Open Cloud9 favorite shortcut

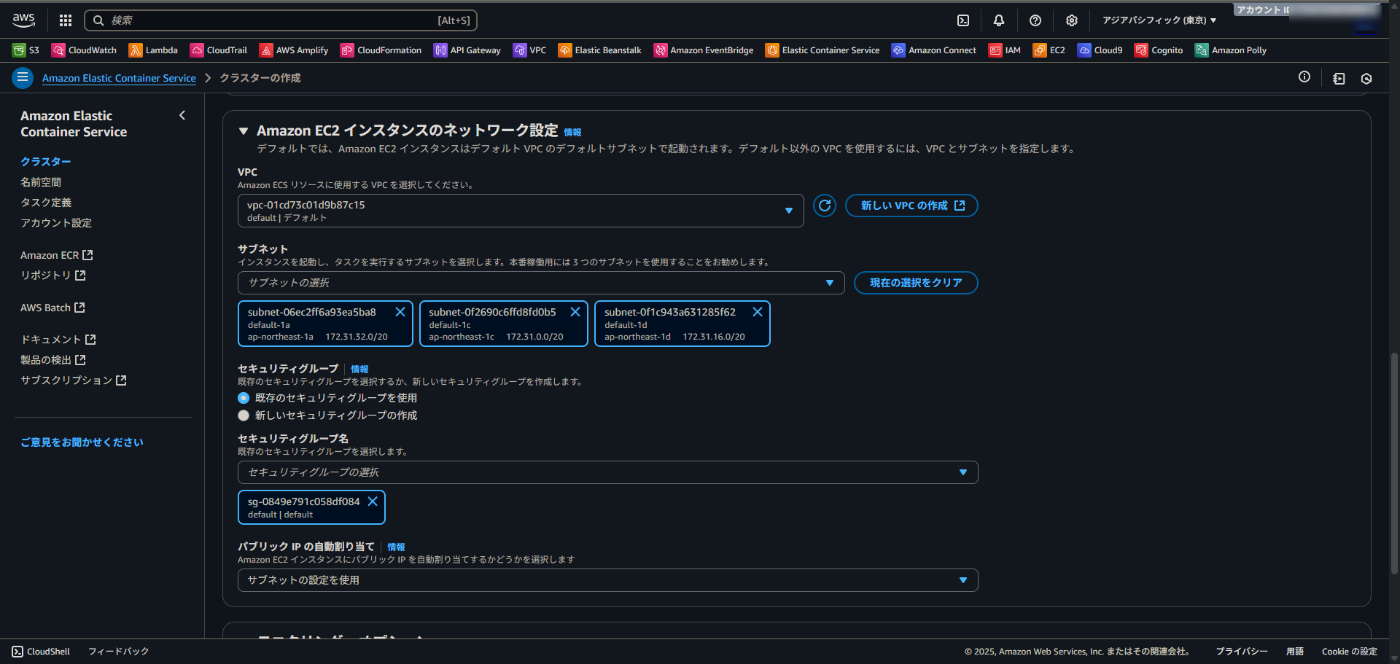(x=1100, y=50)
